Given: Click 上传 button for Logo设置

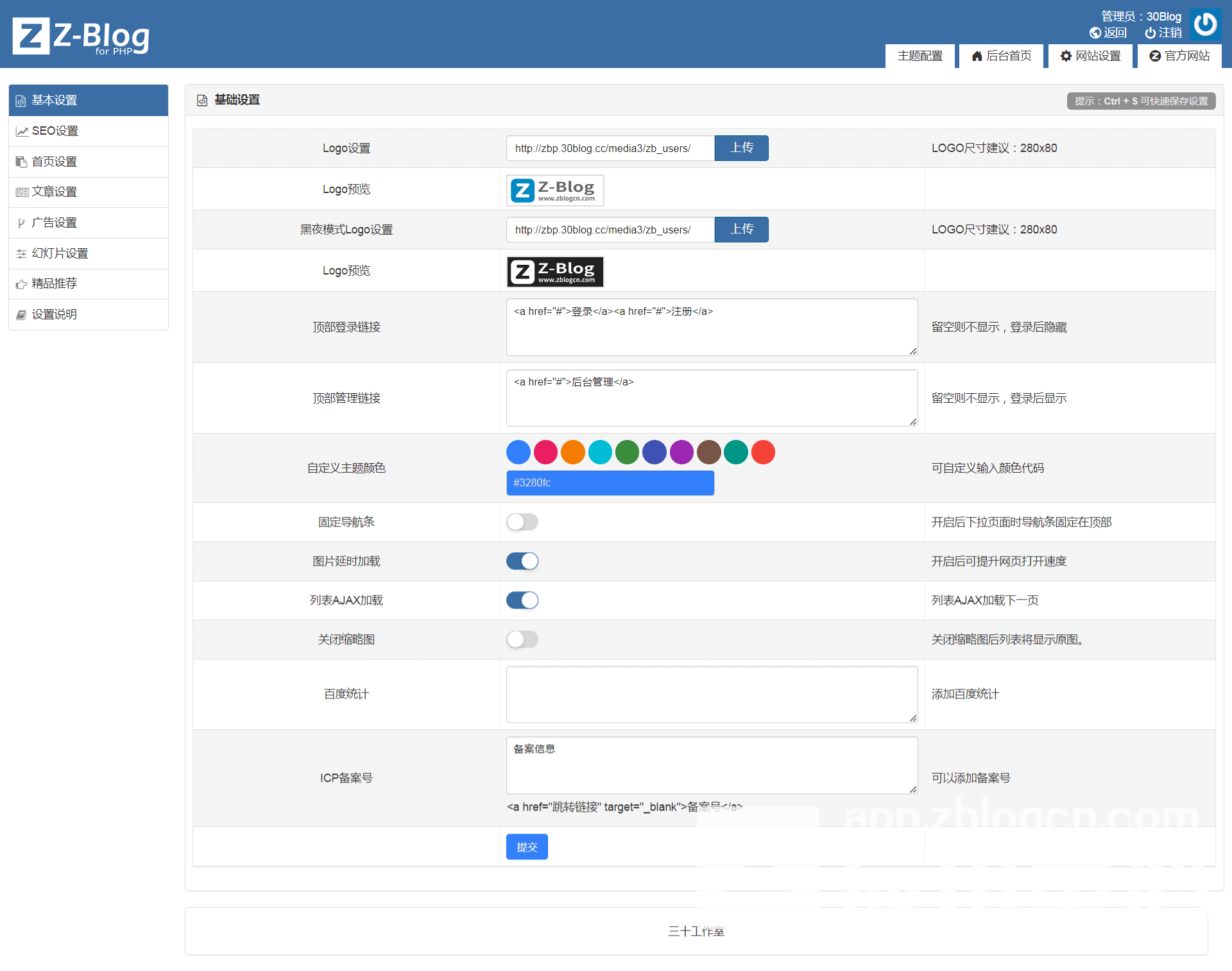Looking at the screenshot, I should click(x=741, y=148).
